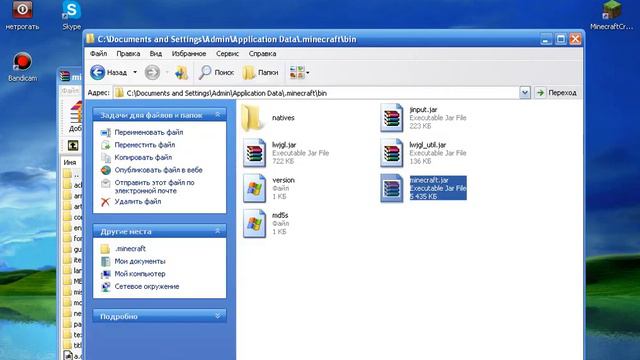Click Отправить этот файл по электронной почте
Image resolution: width=640 pixels, height=360 pixels.
(154, 187)
